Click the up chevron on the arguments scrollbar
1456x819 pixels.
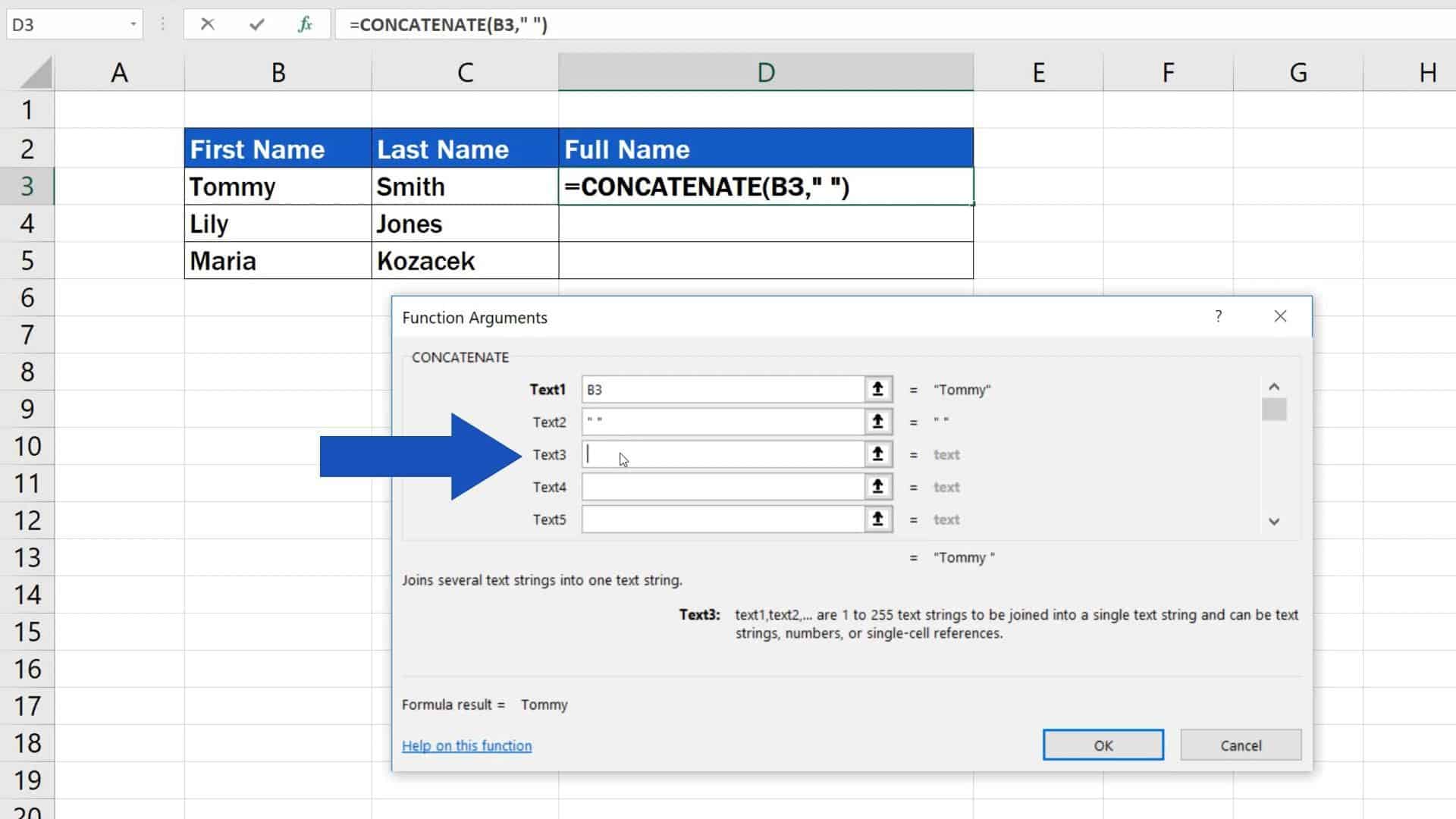1274,386
